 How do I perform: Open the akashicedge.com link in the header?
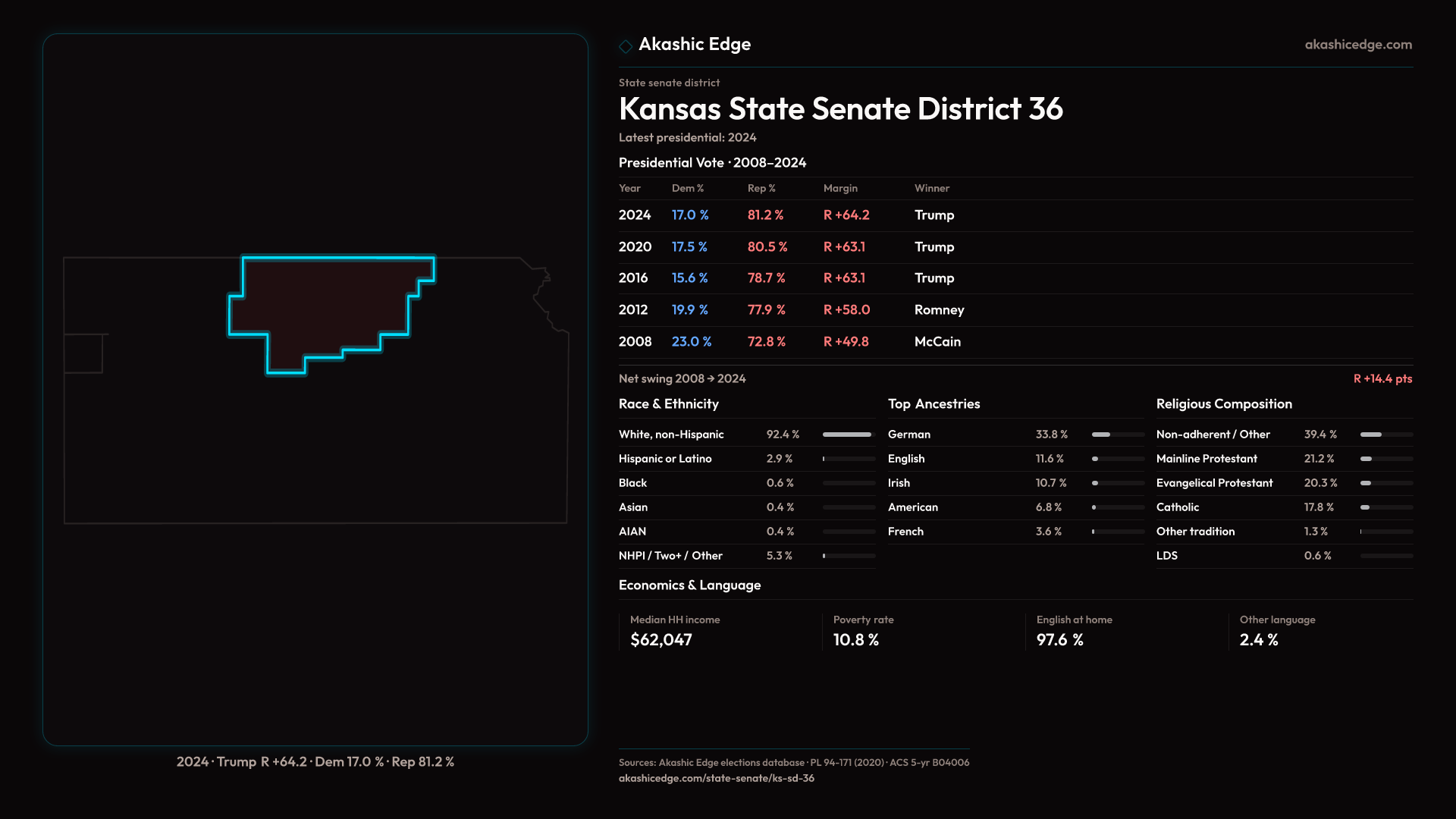click(x=1357, y=45)
